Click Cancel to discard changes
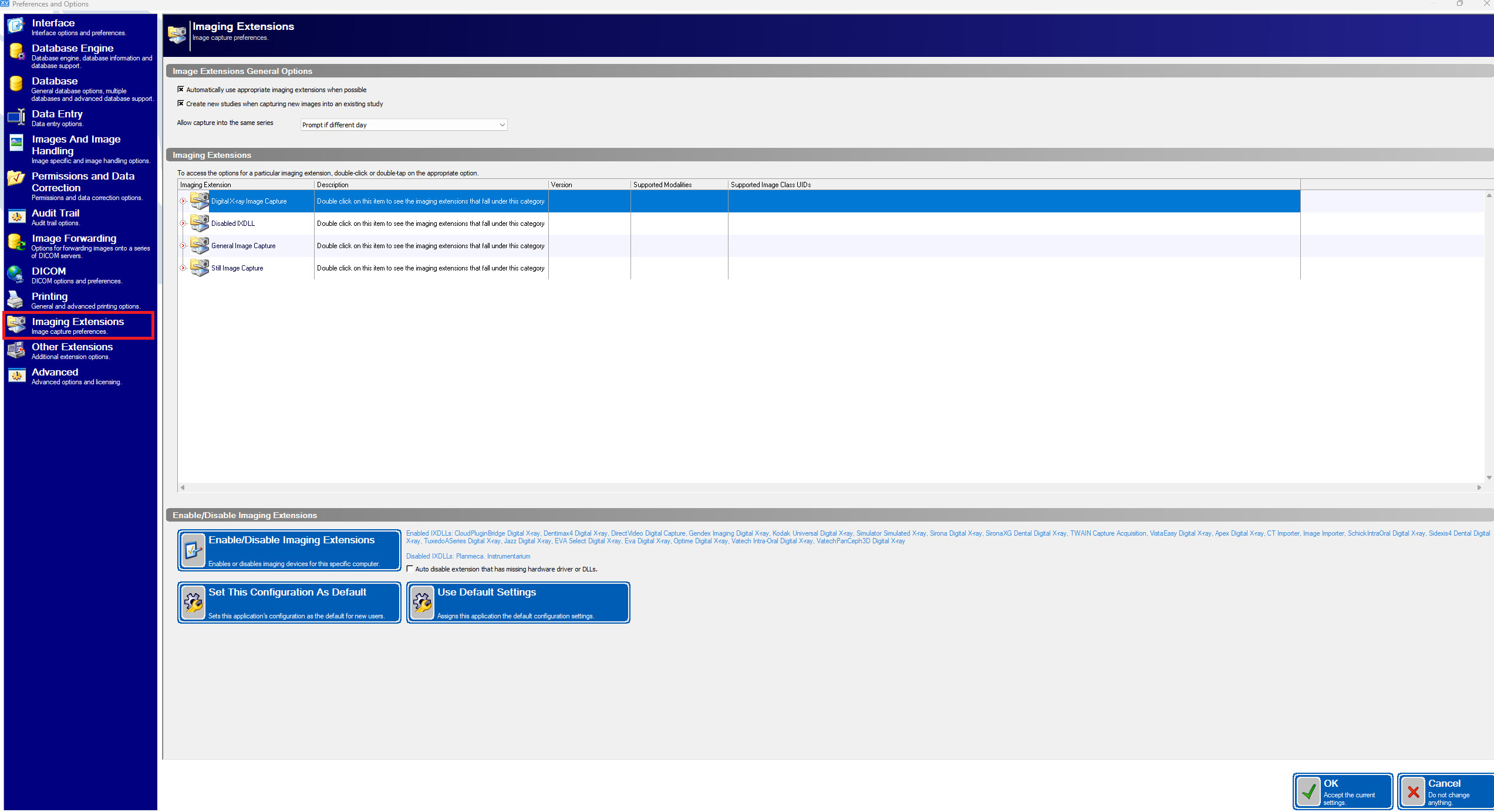 coord(1446,792)
